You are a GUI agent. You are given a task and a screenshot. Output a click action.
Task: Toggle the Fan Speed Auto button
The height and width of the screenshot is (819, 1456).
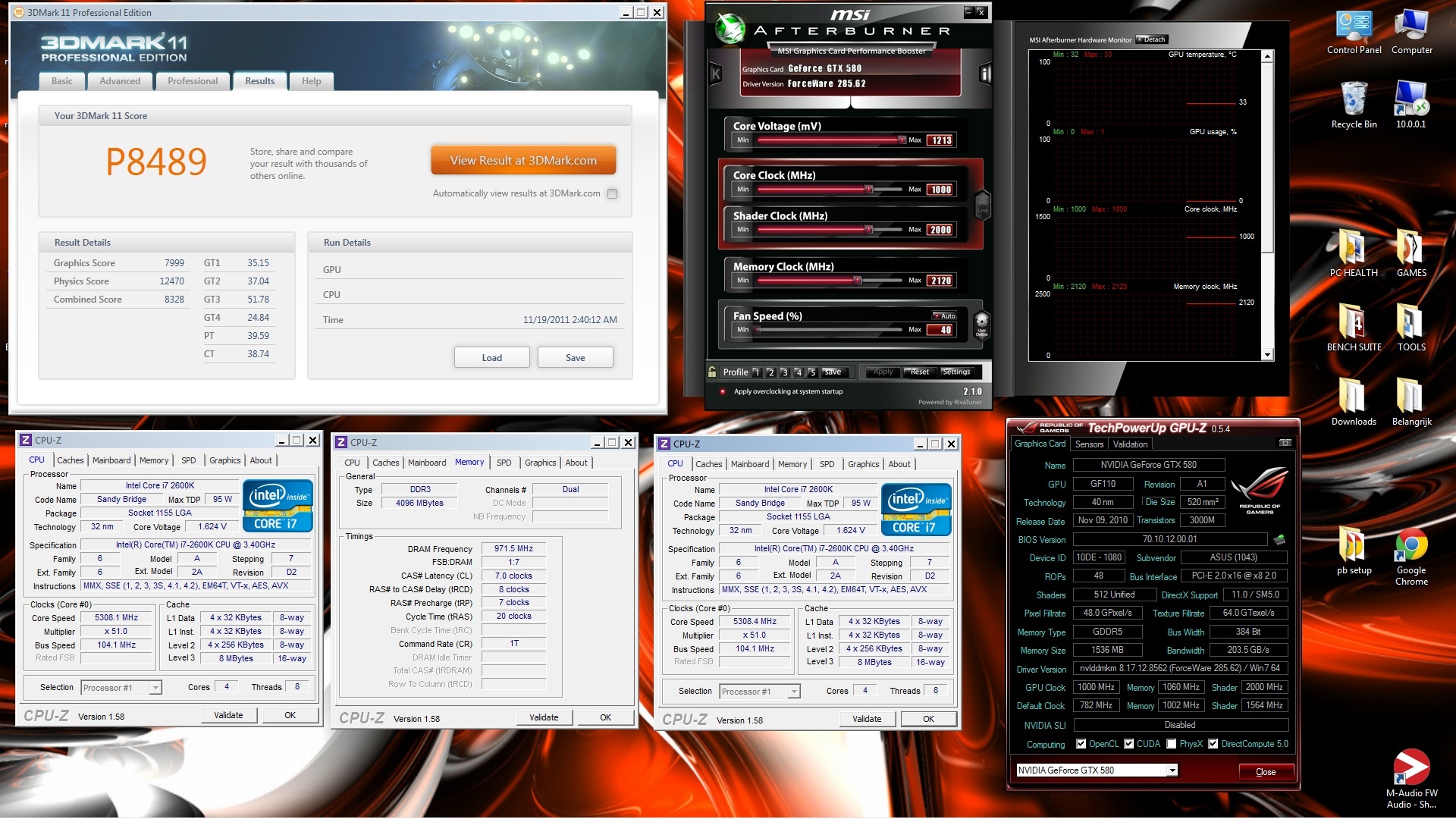945,315
